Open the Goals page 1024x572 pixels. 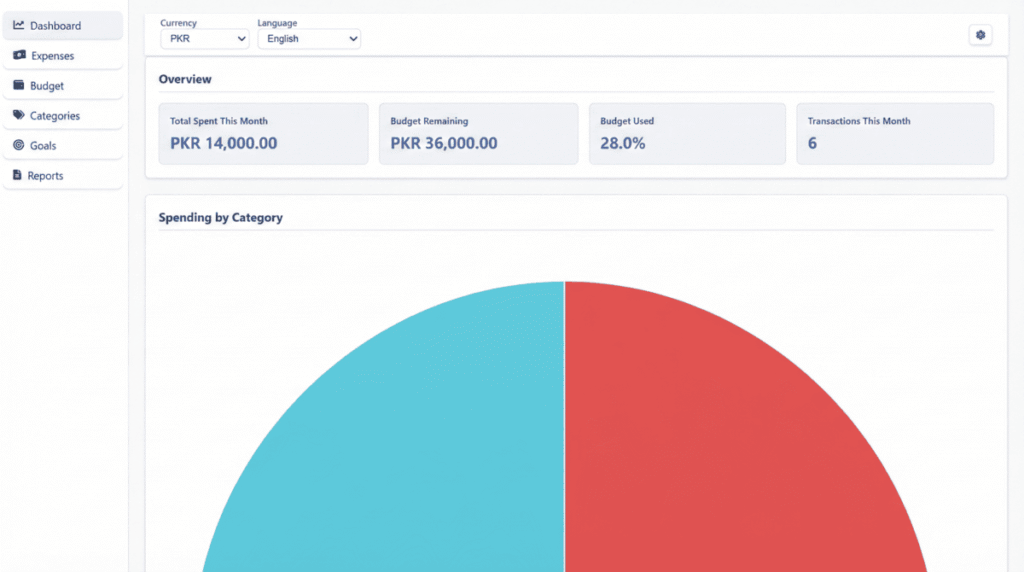(63, 146)
